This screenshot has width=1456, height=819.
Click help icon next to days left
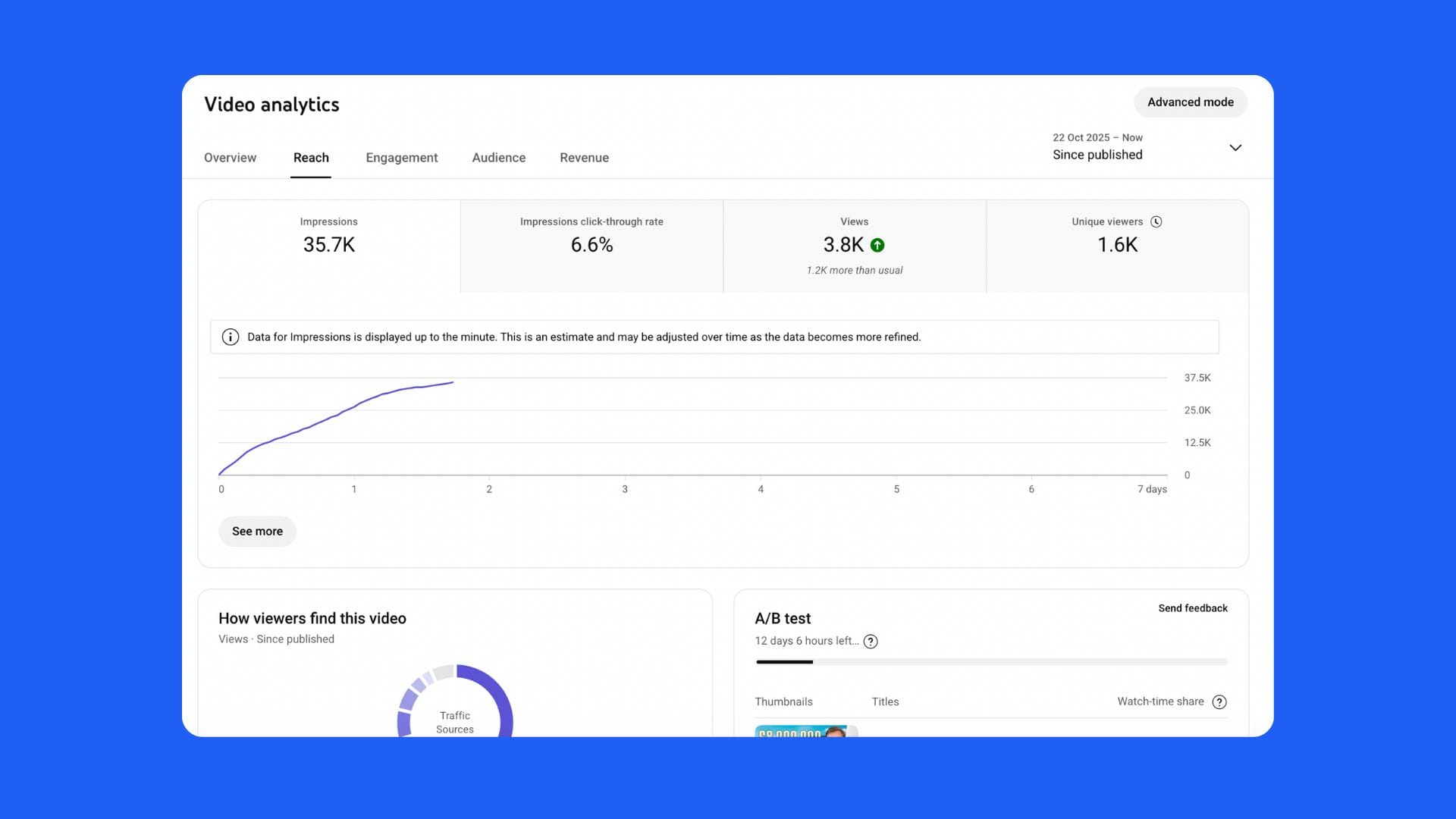click(871, 642)
